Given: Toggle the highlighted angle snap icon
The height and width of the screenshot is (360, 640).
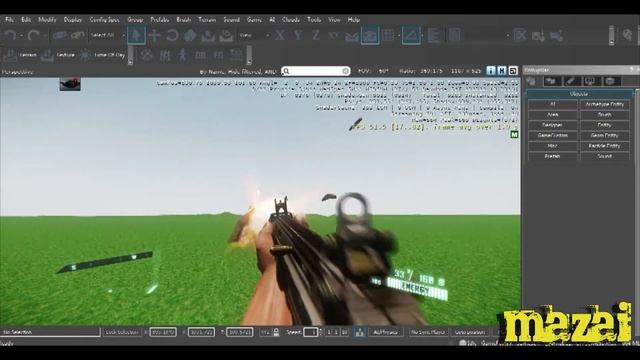Looking at the screenshot, I should [411, 36].
